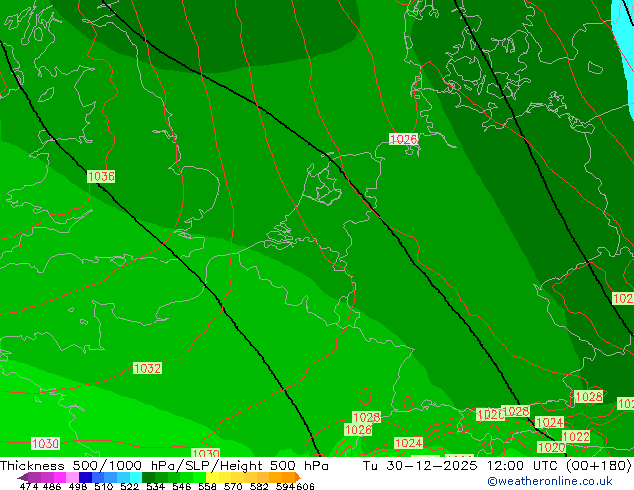The height and width of the screenshot is (490, 634).
Task: Click the 1032 isobar label over France
Action: (147, 368)
